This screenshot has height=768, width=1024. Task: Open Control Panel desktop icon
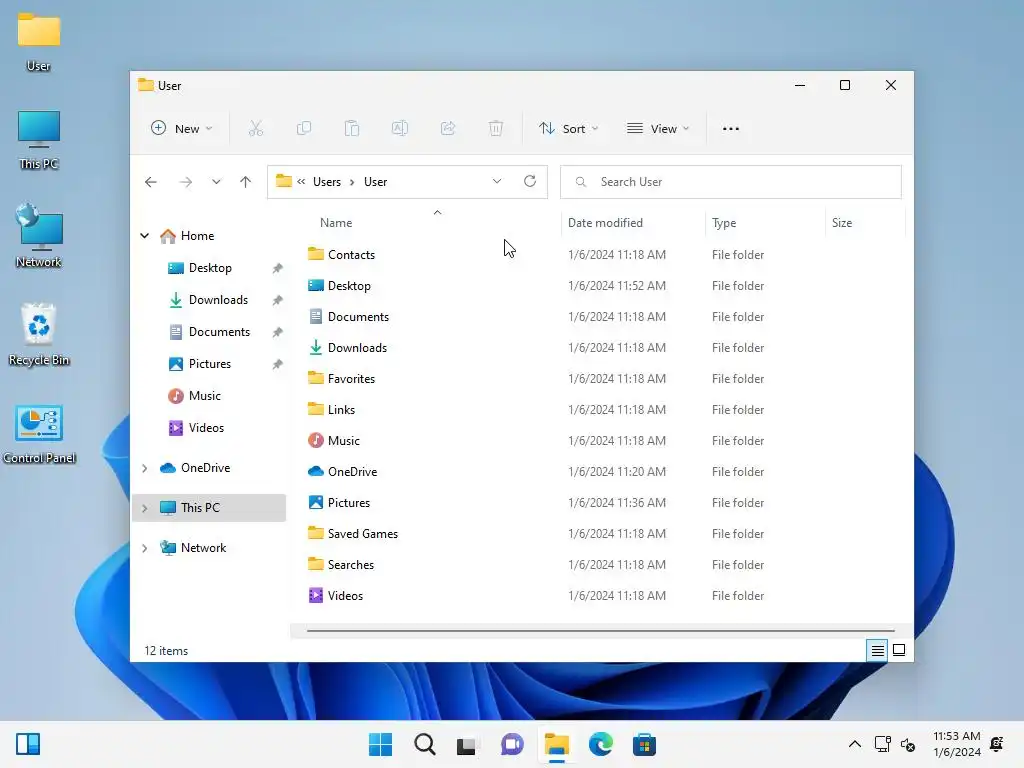(39, 434)
